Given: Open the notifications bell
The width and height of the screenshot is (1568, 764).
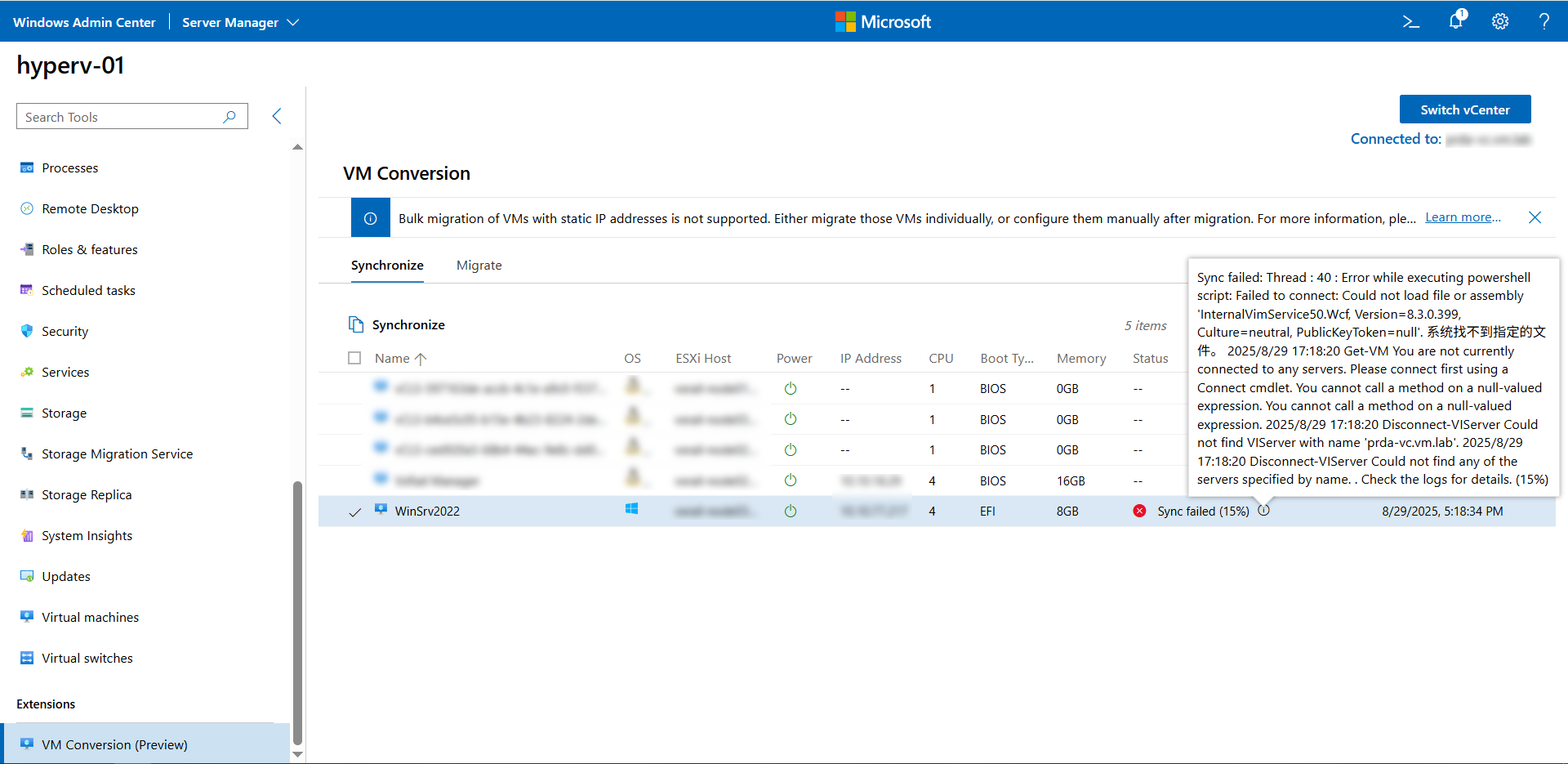Looking at the screenshot, I should tap(1456, 20).
